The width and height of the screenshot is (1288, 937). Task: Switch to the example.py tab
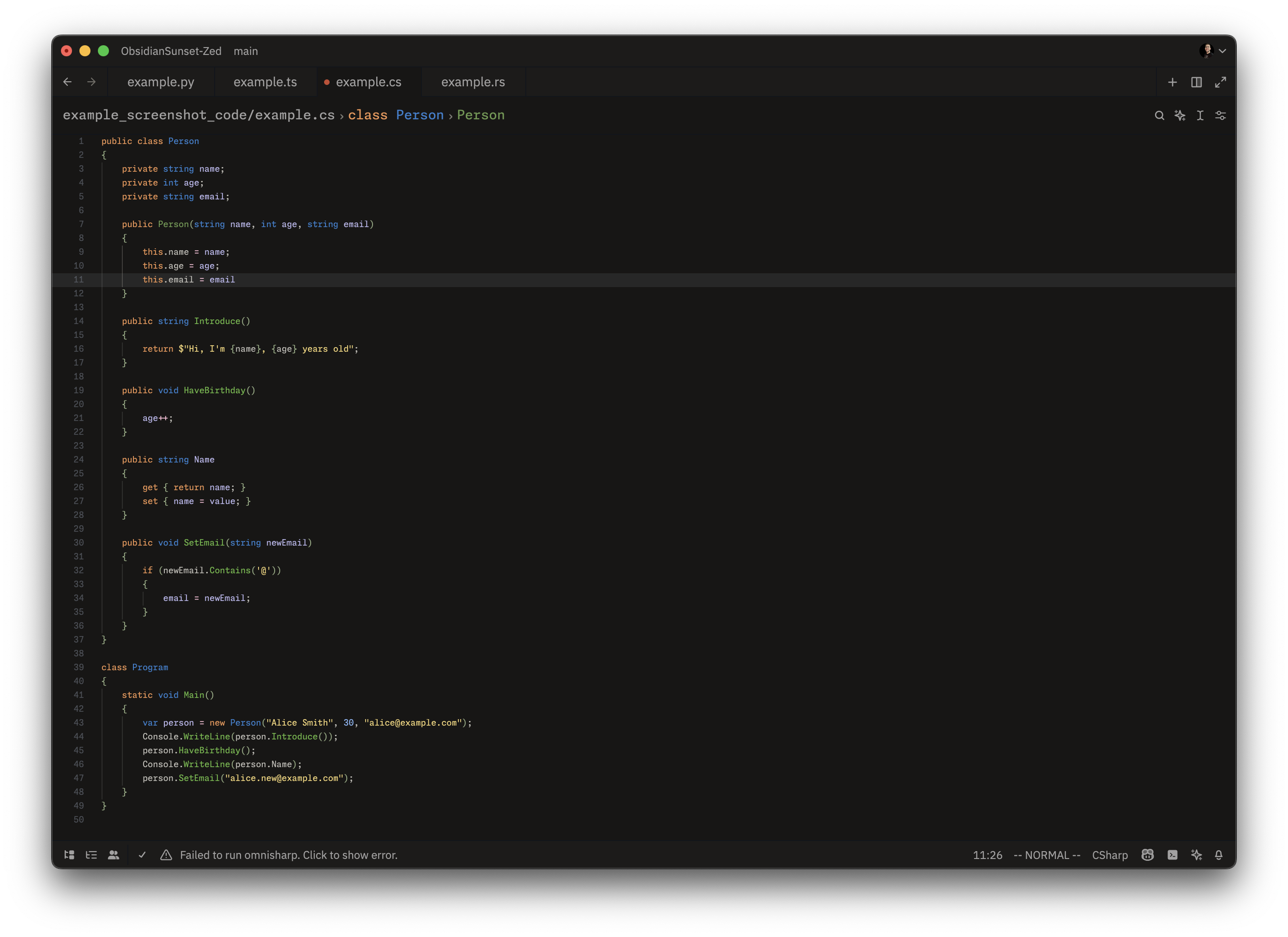click(161, 82)
